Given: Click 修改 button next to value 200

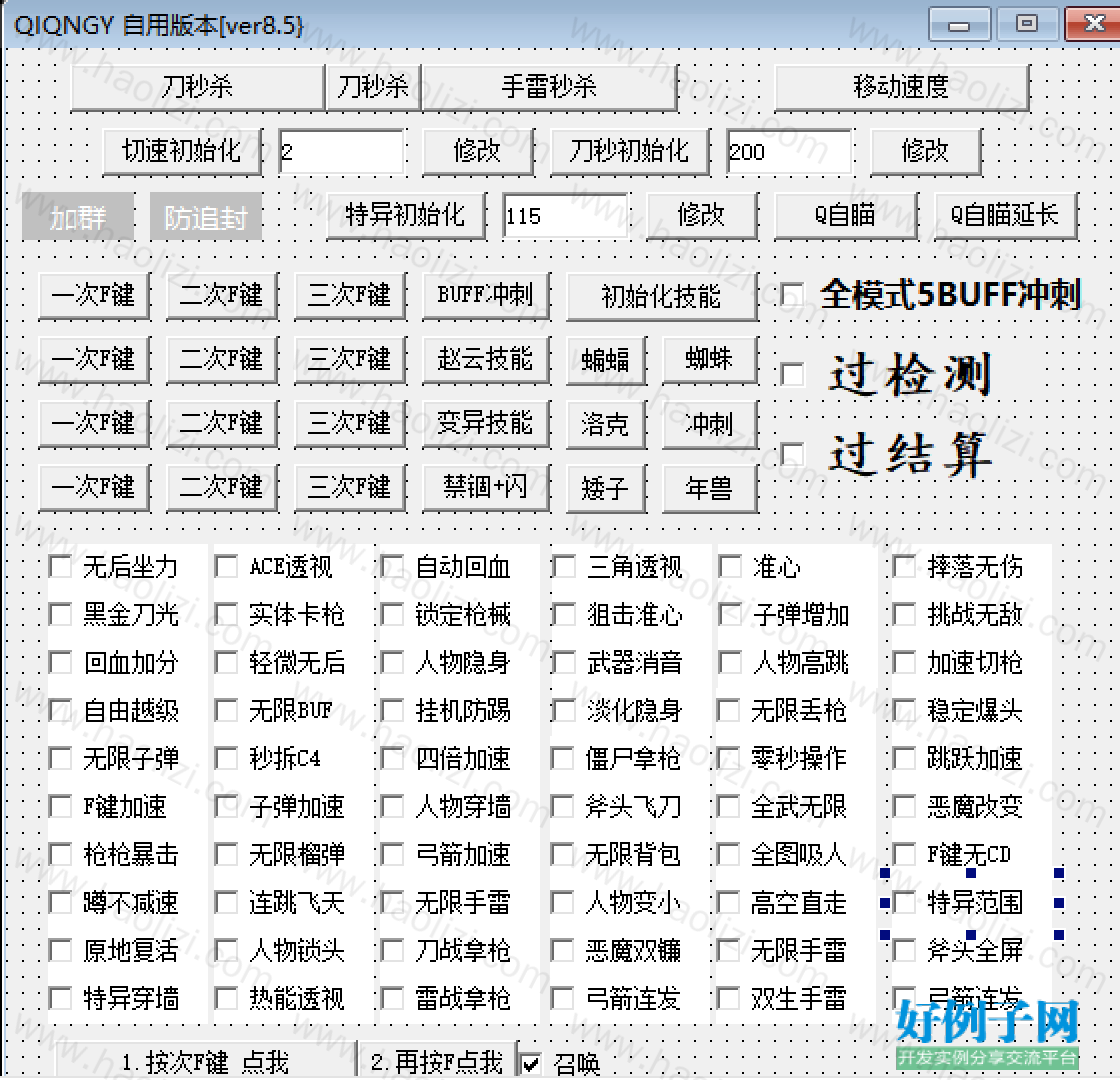Looking at the screenshot, I should [926, 151].
